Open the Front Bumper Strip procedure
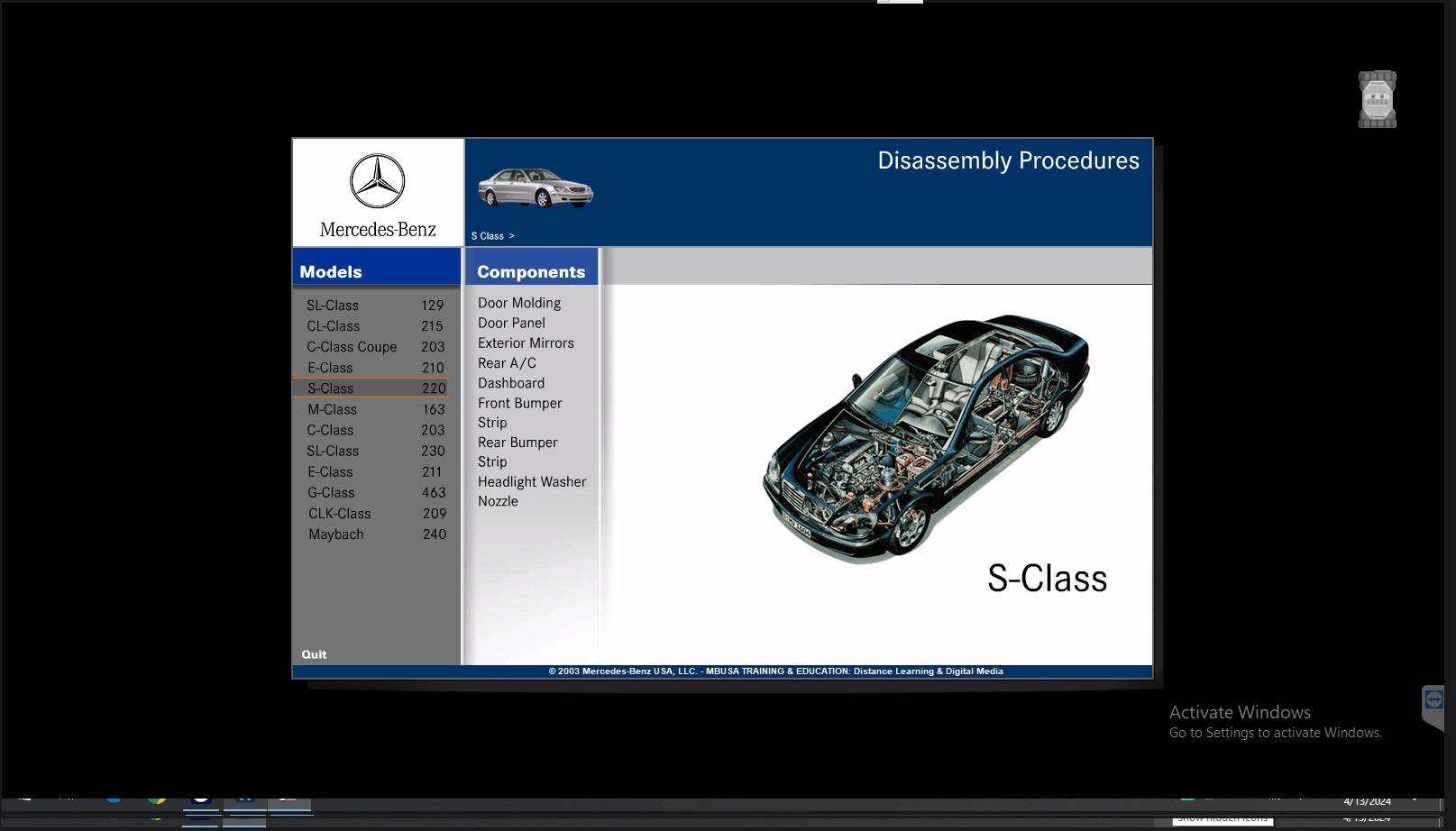 click(x=519, y=413)
